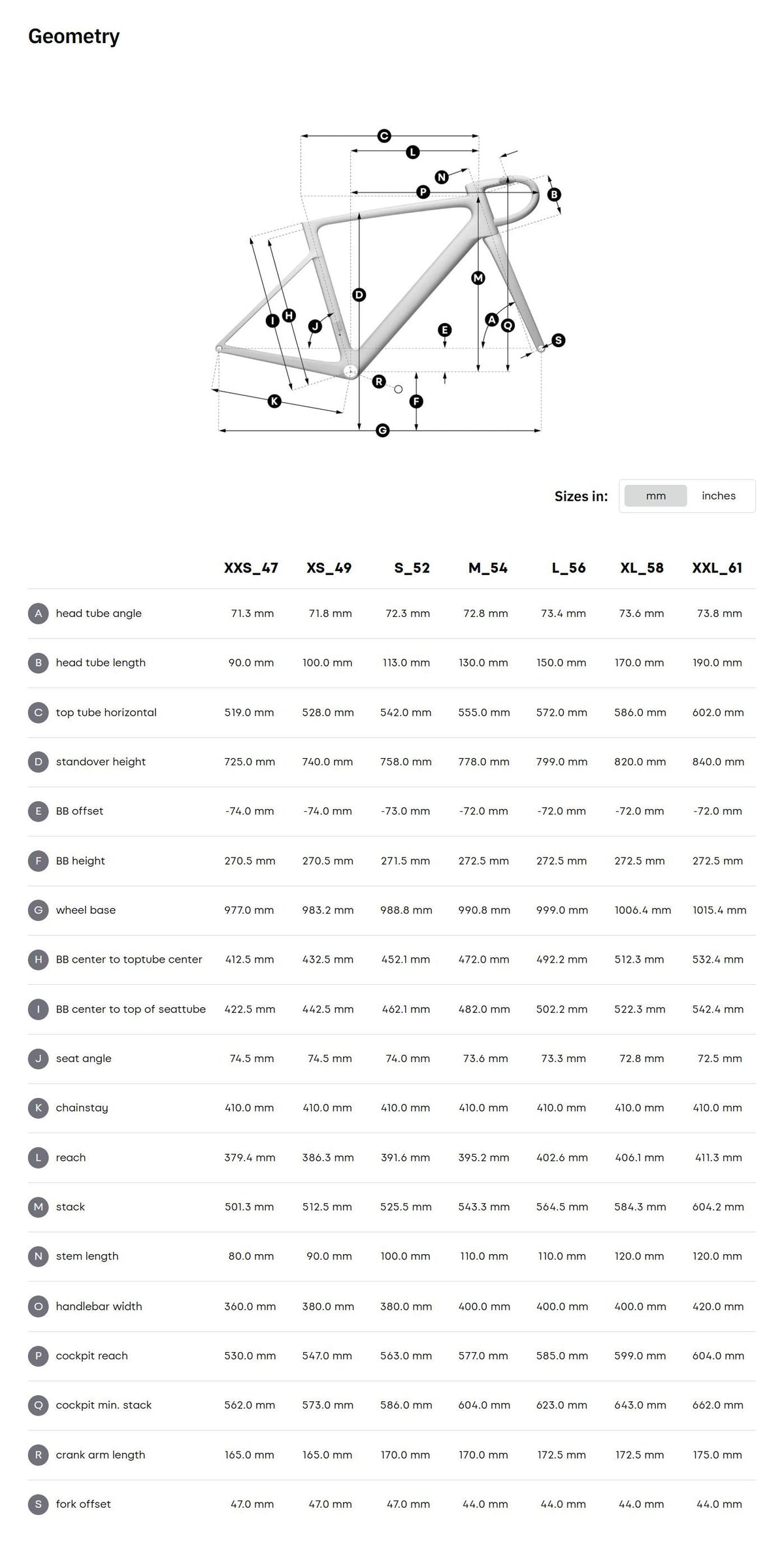Switch size units to mm
Viewport: 784px width, 1543px height.
pyautogui.click(x=655, y=496)
